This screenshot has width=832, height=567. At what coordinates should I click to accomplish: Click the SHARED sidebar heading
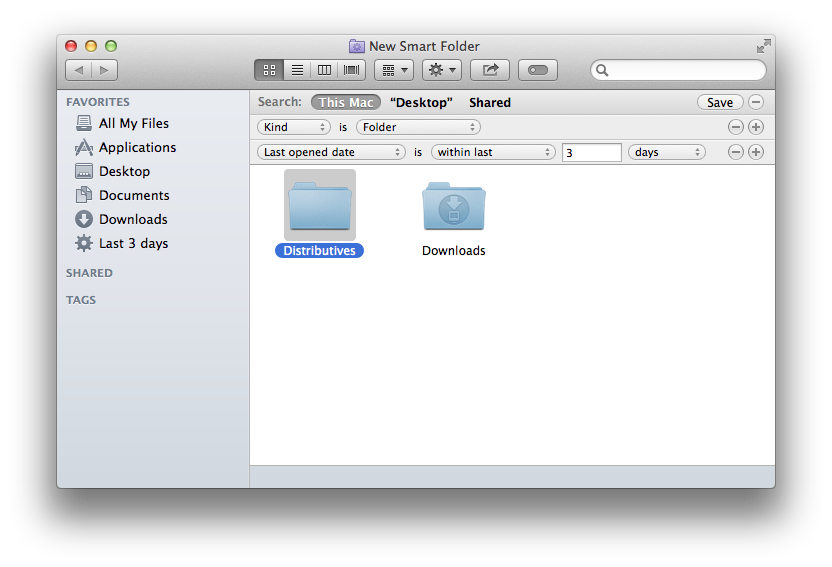[89, 273]
